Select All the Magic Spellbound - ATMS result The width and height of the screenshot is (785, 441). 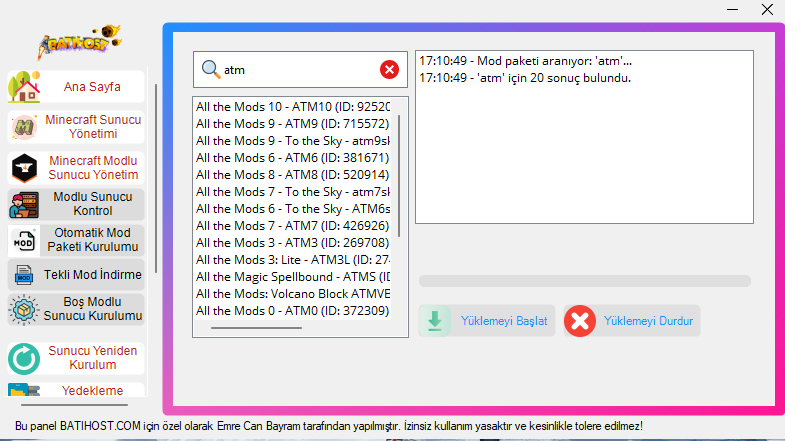[x=293, y=277]
